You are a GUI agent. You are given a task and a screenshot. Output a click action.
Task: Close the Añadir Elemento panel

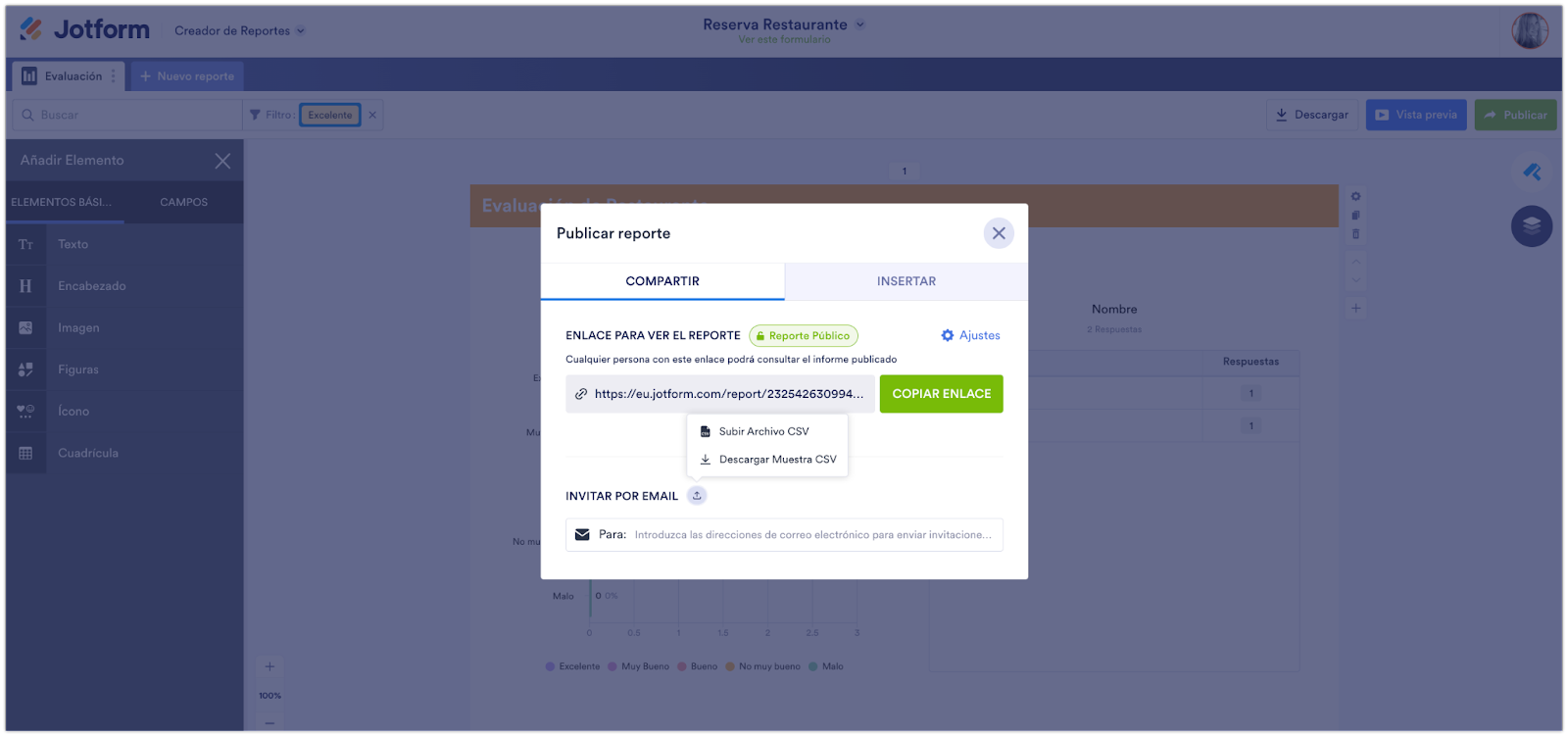[x=223, y=161]
